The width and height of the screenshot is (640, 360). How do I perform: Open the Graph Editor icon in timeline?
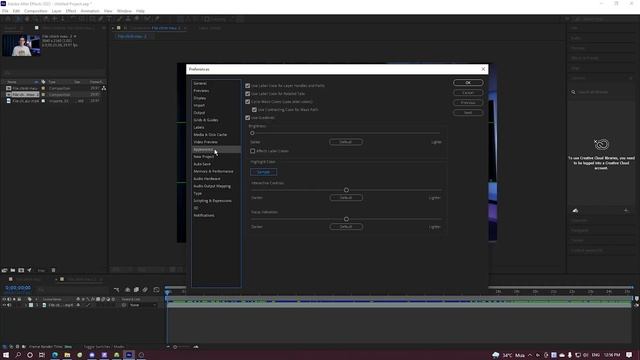[x=156, y=290]
